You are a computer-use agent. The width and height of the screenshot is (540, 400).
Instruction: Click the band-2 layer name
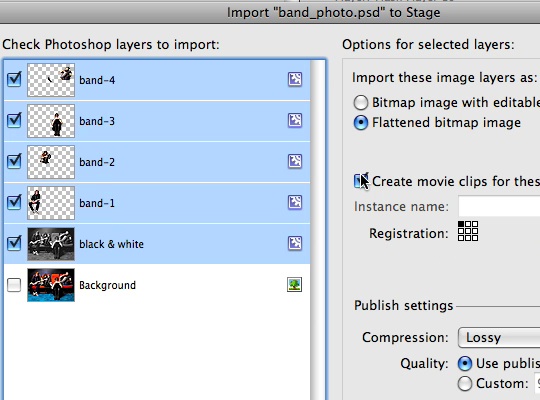click(97, 162)
